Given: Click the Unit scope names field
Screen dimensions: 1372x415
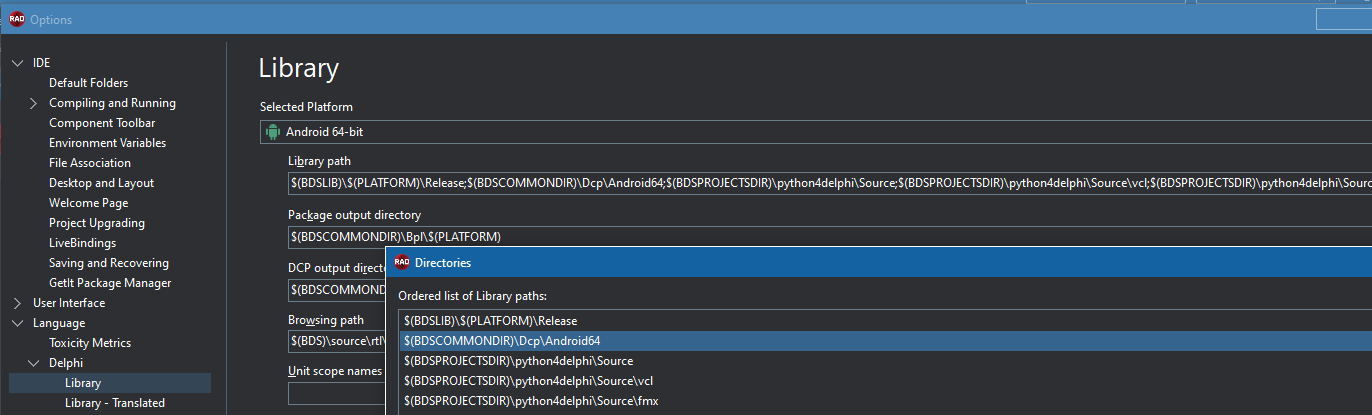Looking at the screenshot, I should [337, 393].
